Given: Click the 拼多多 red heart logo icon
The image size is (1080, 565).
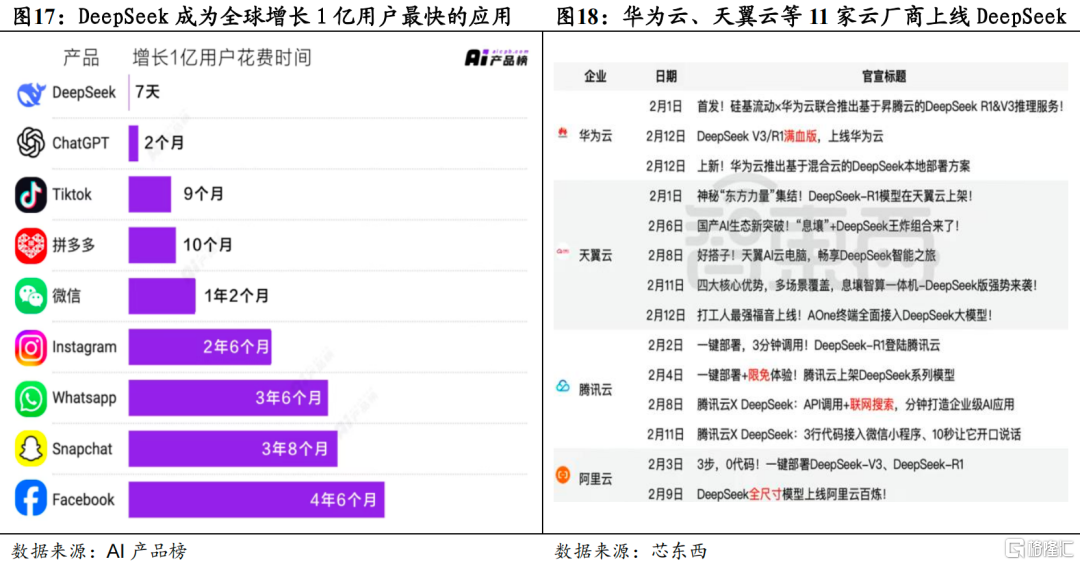Looking at the screenshot, I should click(x=31, y=245).
